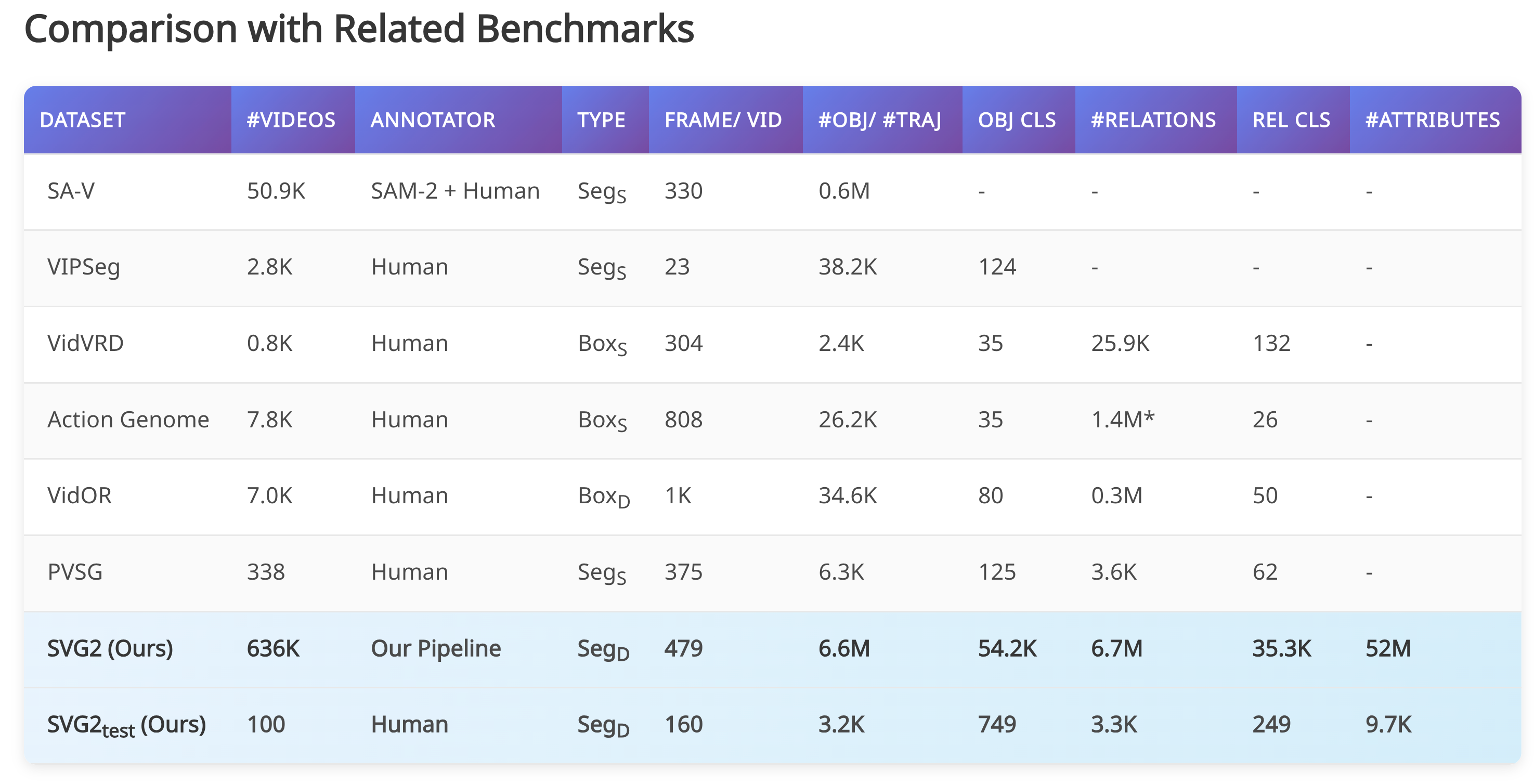Viewport: 1534px width, 784px height.
Task: Click the VidVRD dataset cell
Action: pyautogui.click(x=85, y=343)
